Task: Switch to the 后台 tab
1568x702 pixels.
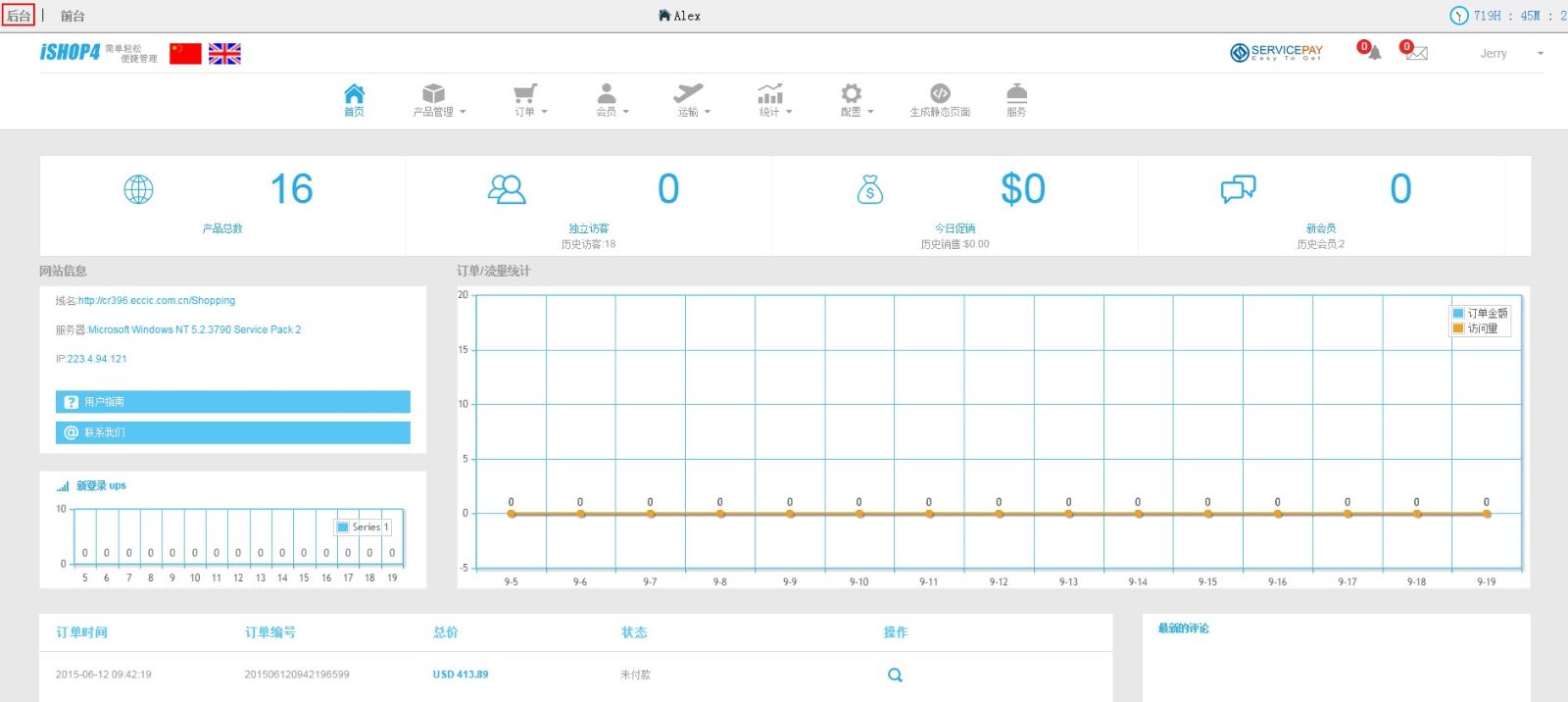Action: click(19, 16)
